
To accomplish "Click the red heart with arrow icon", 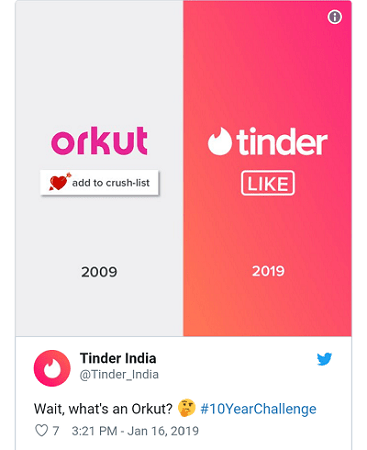I will click(60, 182).
